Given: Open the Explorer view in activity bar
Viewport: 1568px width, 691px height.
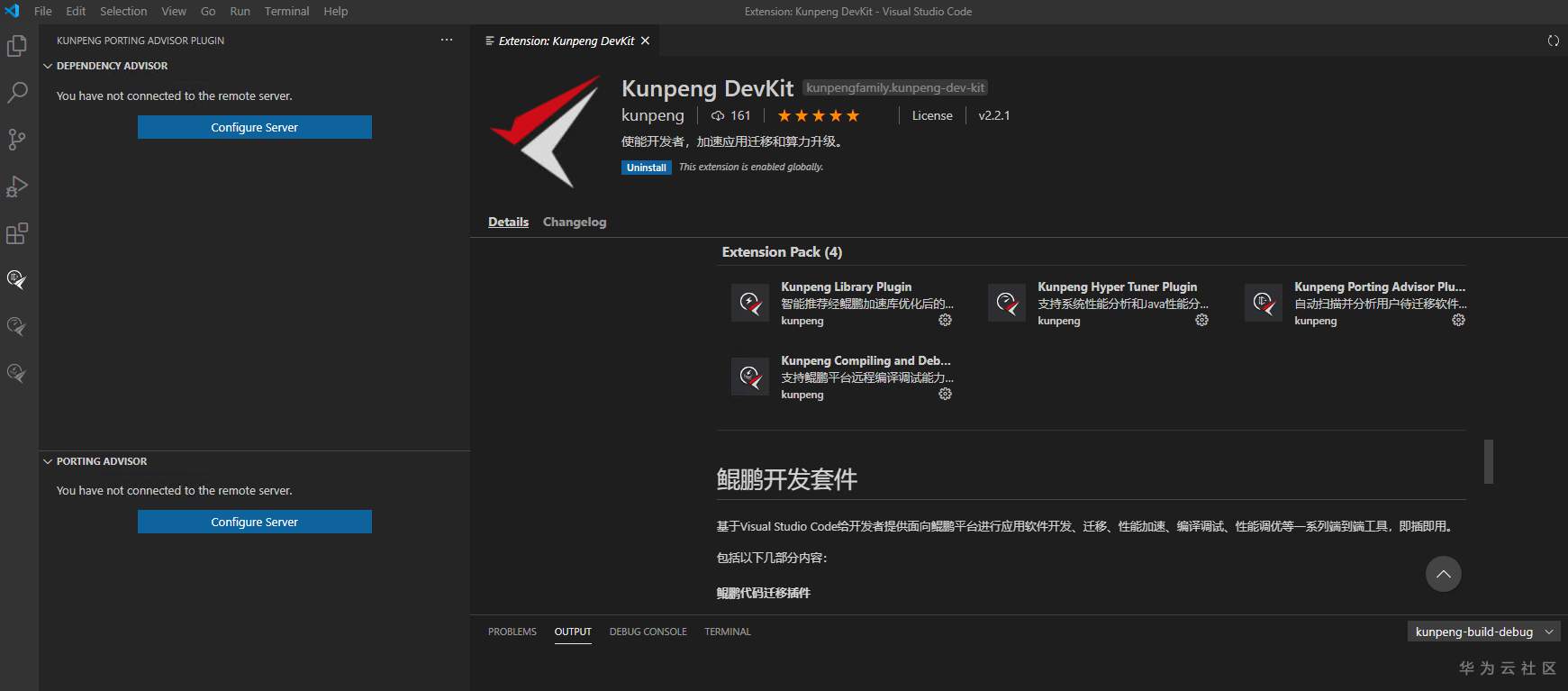Looking at the screenshot, I should click(17, 45).
